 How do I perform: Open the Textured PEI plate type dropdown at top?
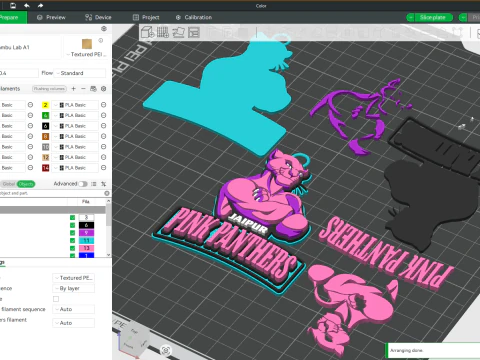[x=87, y=54]
